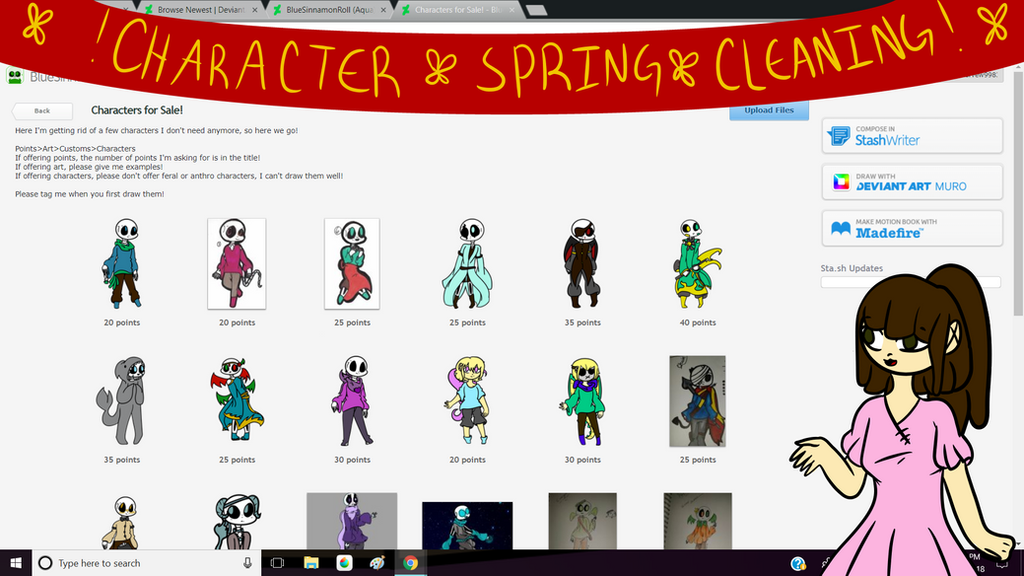The height and width of the screenshot is (576, 1024).
Task: Click 'Points>Art>Customs>Characters' text line
Action: pos(75,149)
